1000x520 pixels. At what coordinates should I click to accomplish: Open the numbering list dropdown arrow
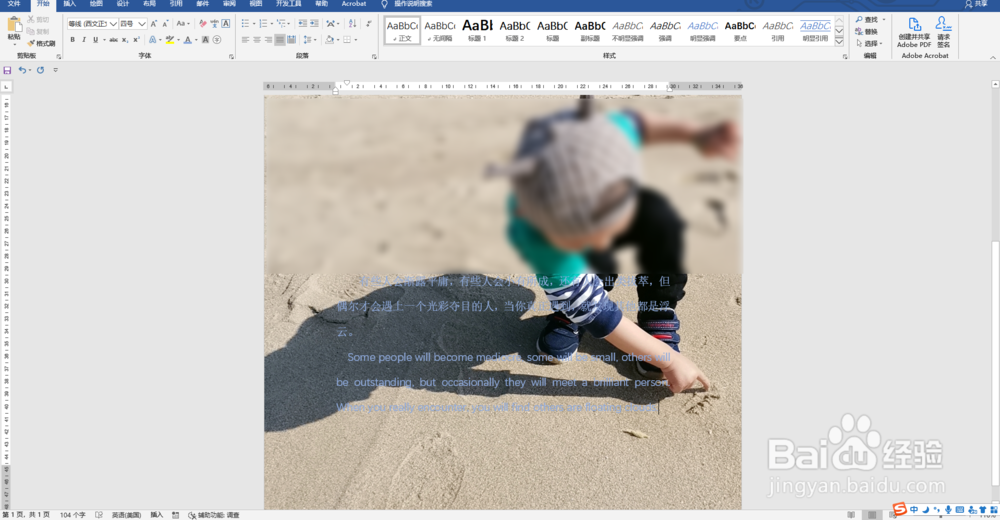(272, 24)
